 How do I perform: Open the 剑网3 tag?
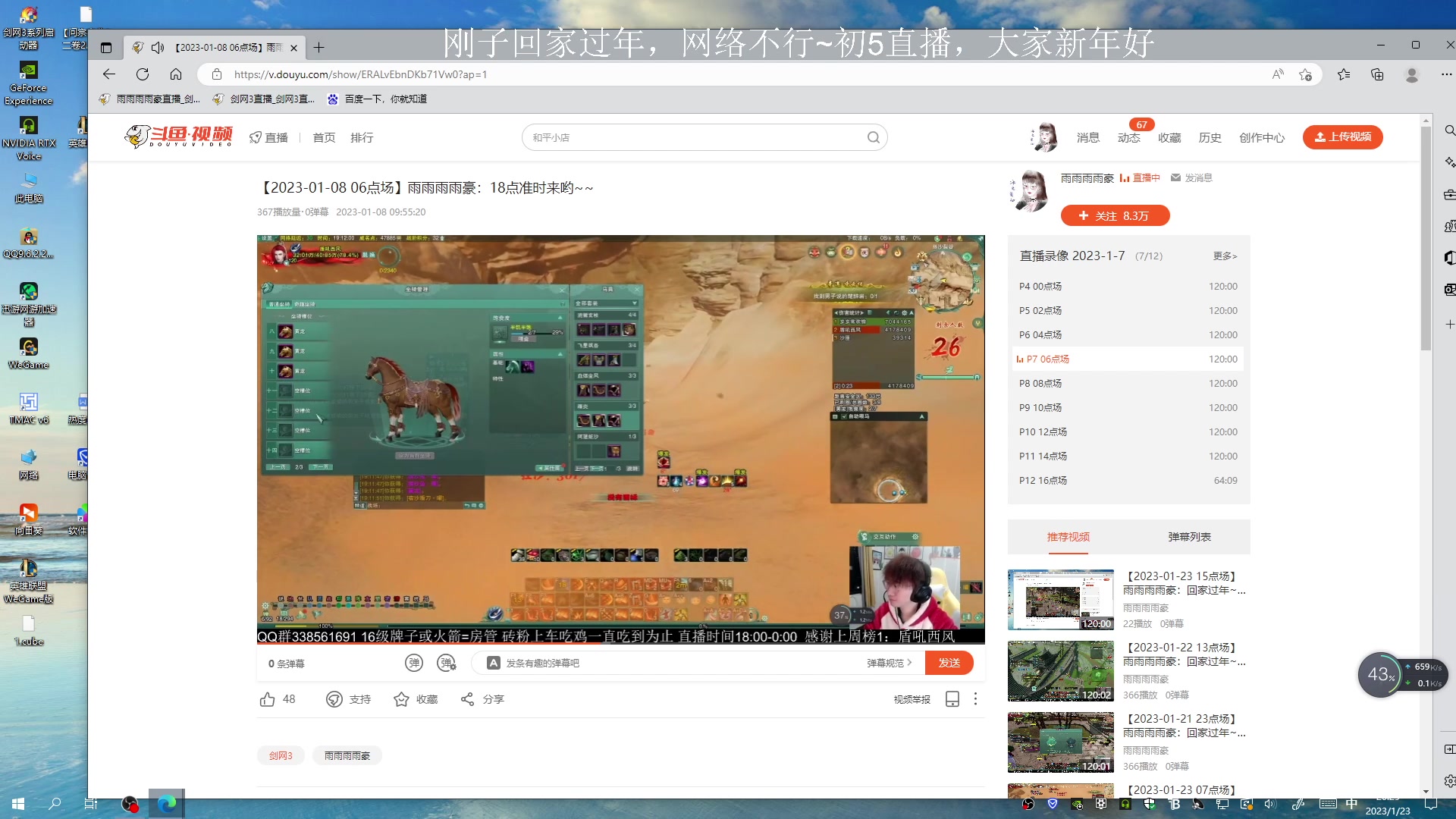[281, 755]
